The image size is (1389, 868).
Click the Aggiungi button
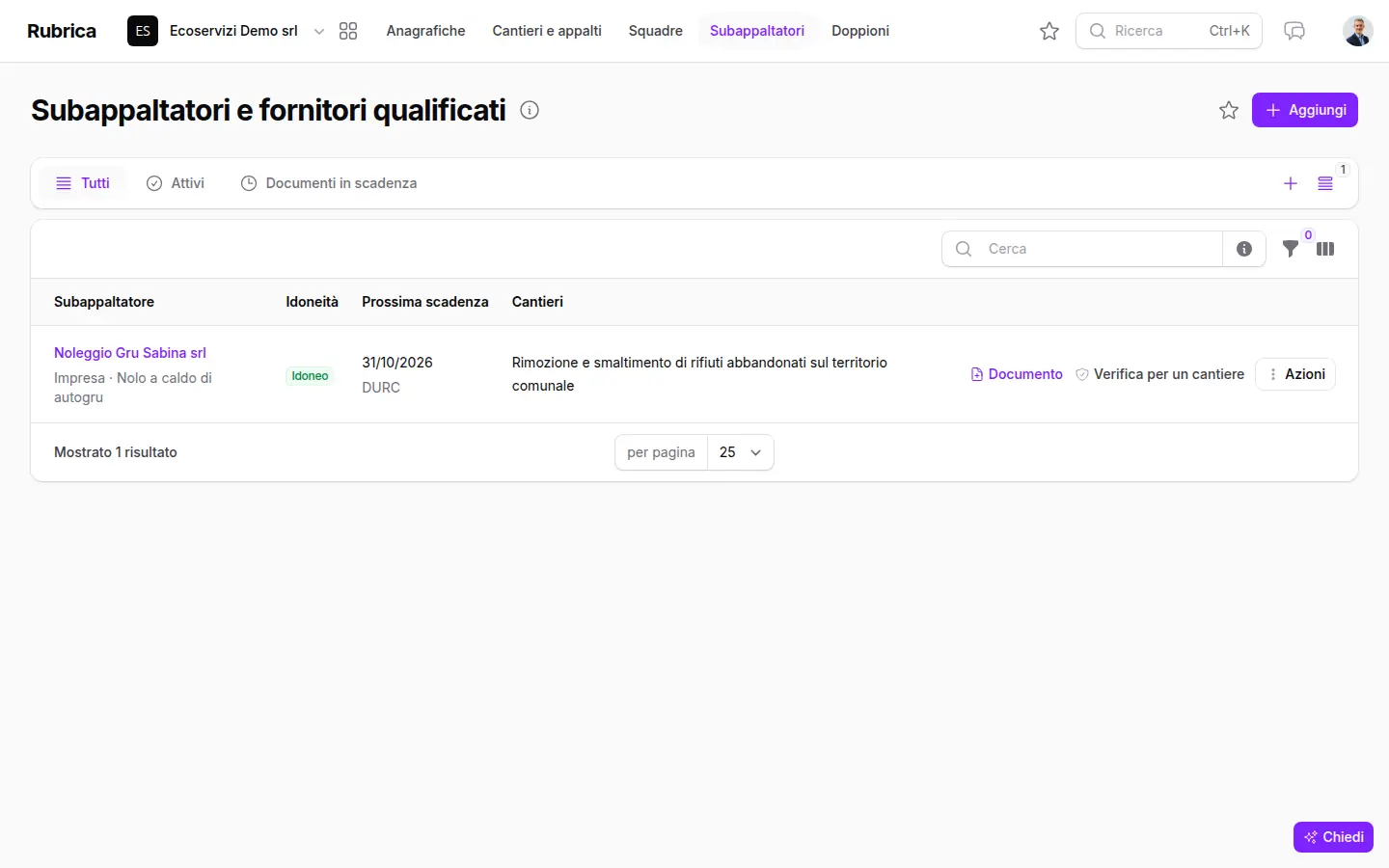[1305, 110]
